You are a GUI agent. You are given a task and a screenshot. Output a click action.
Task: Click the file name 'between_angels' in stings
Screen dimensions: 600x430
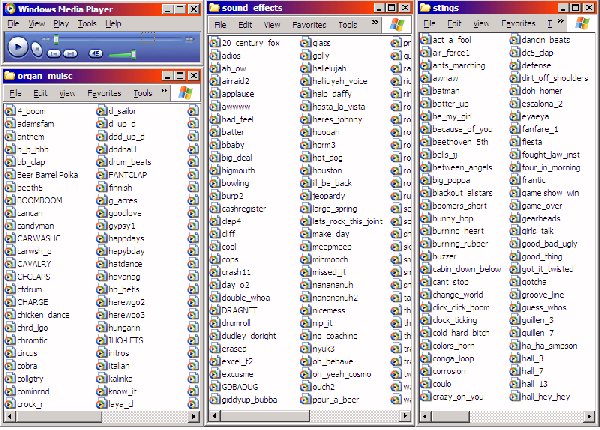[462, 167]
